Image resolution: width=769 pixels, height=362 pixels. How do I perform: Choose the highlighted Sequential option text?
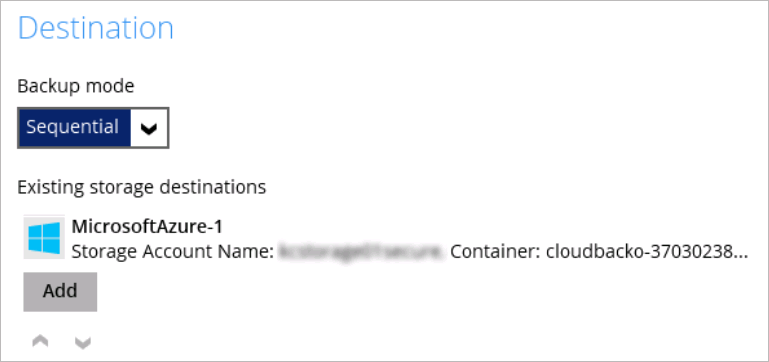[73, 127]
